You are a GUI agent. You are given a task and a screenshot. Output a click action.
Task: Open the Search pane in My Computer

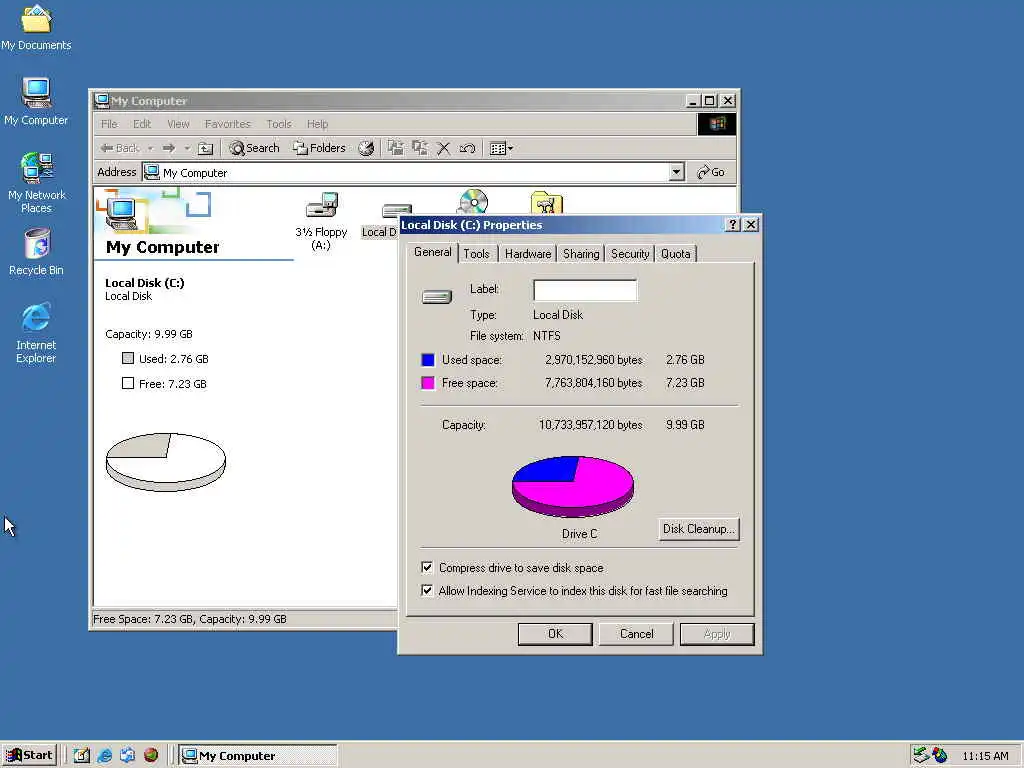(254, 148)
